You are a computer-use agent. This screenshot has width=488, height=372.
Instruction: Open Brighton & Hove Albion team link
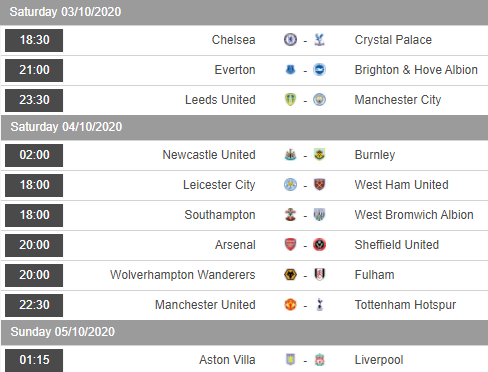pyautogui.click(x=416, y=70)
